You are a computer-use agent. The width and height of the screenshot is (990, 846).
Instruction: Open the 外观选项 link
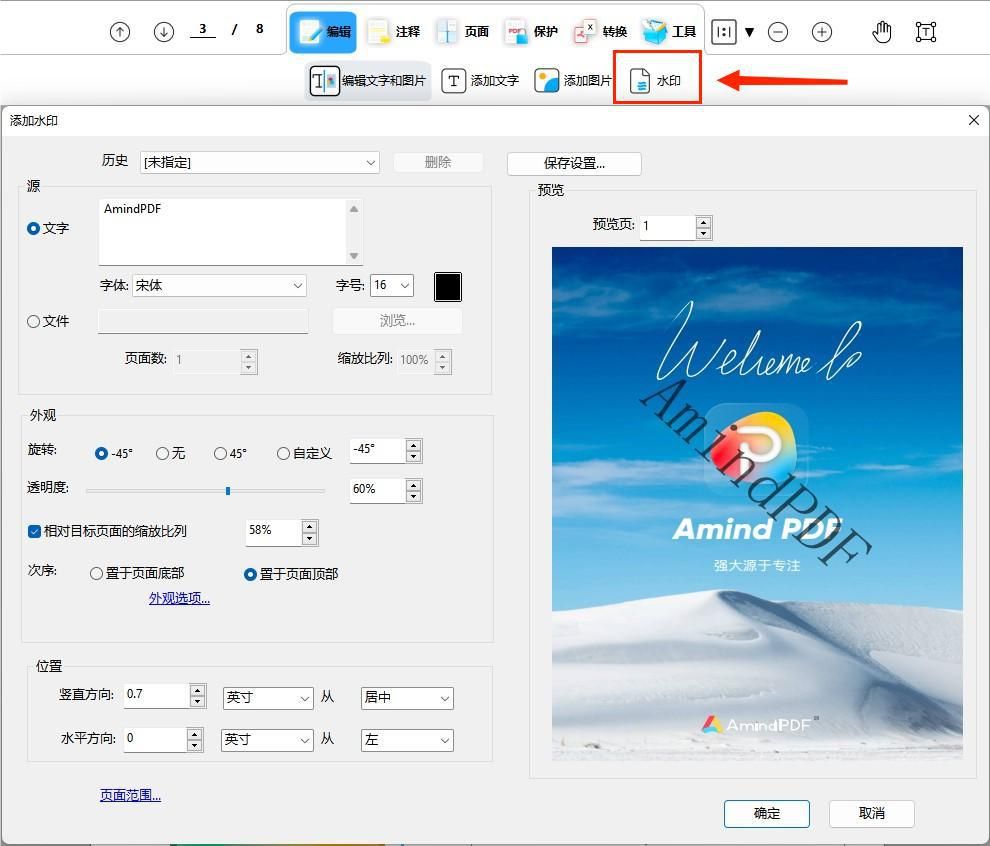coord(179,598)
